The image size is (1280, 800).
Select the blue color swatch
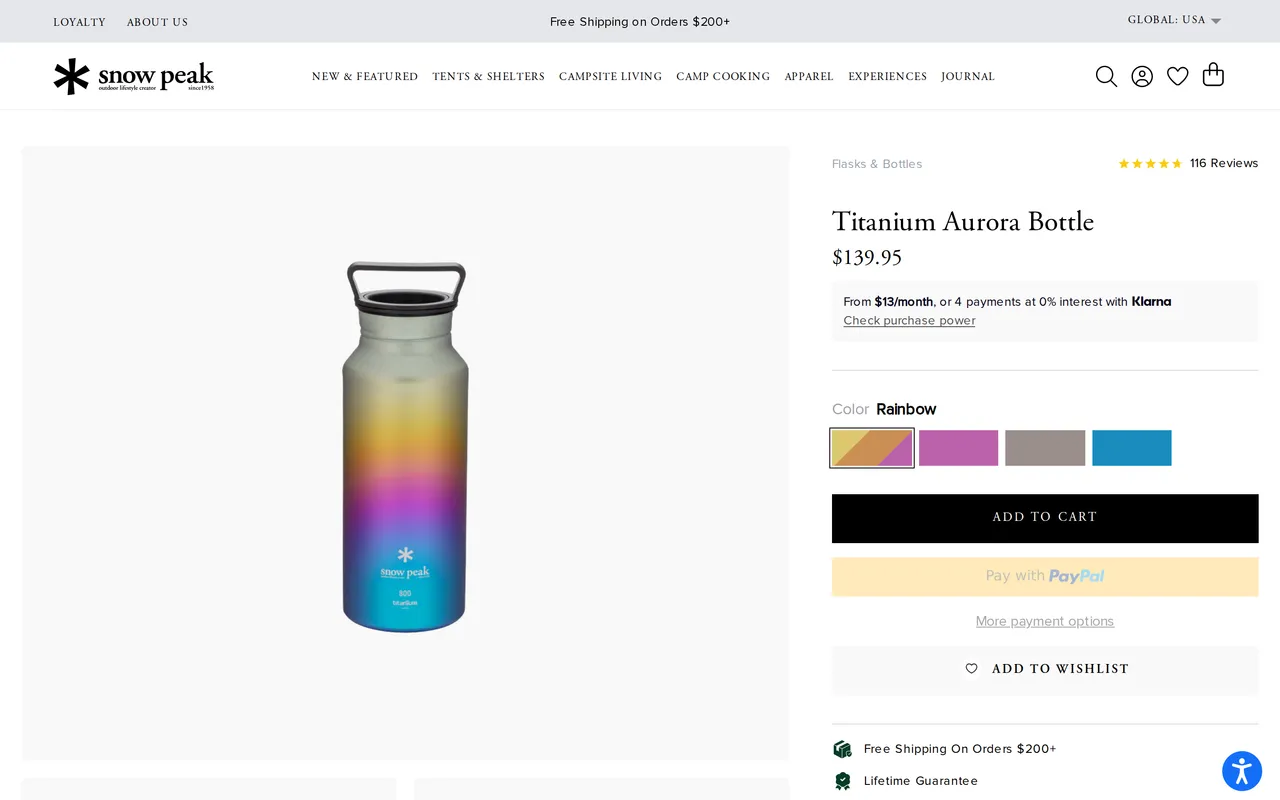(x=1131, y=448)
